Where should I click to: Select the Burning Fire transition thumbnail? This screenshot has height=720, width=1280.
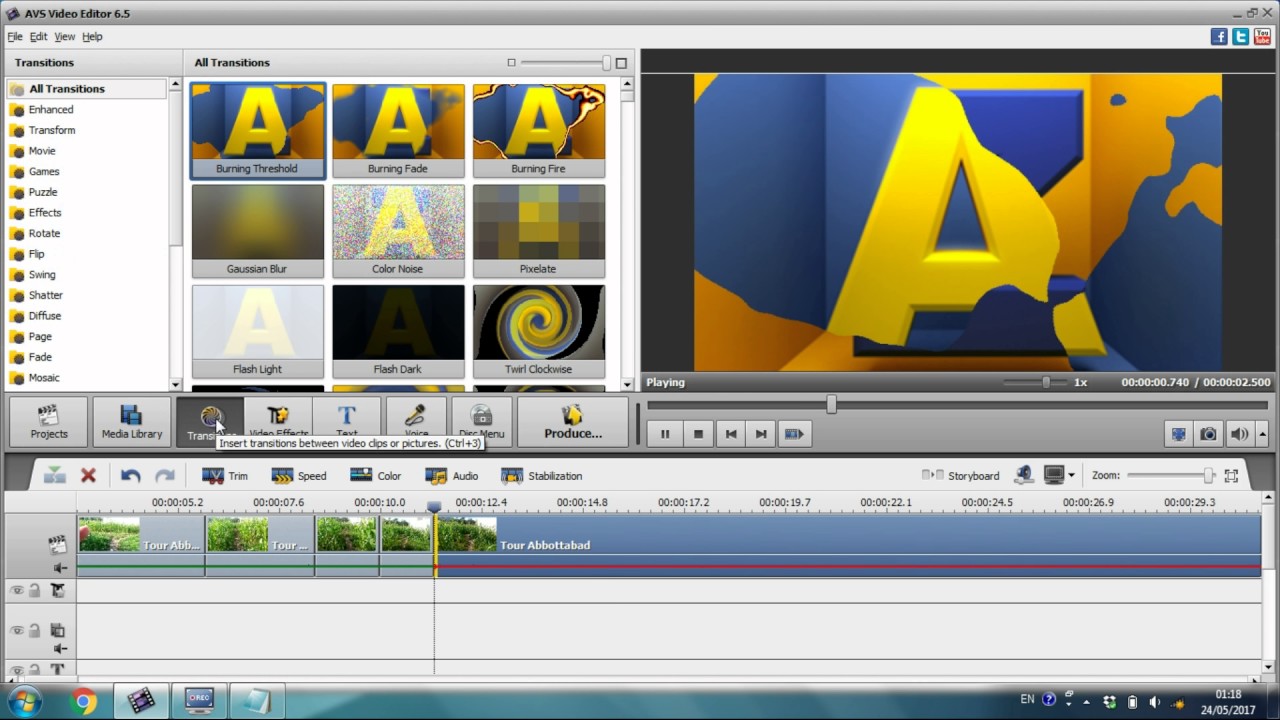click(x=538, y=130)
